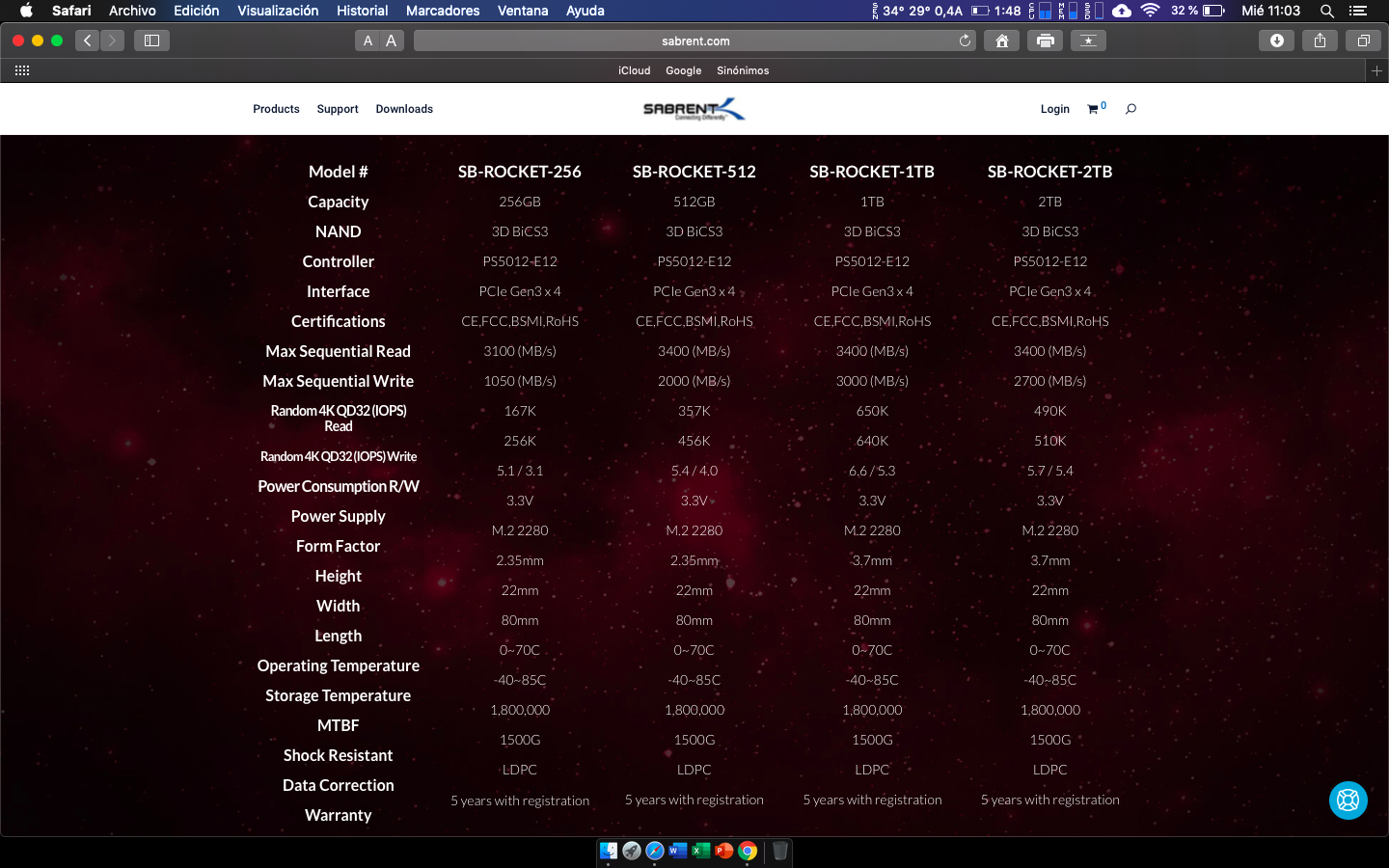
Task: Click the SB-ROCKET-256 column header
Action: click(520, 172)
